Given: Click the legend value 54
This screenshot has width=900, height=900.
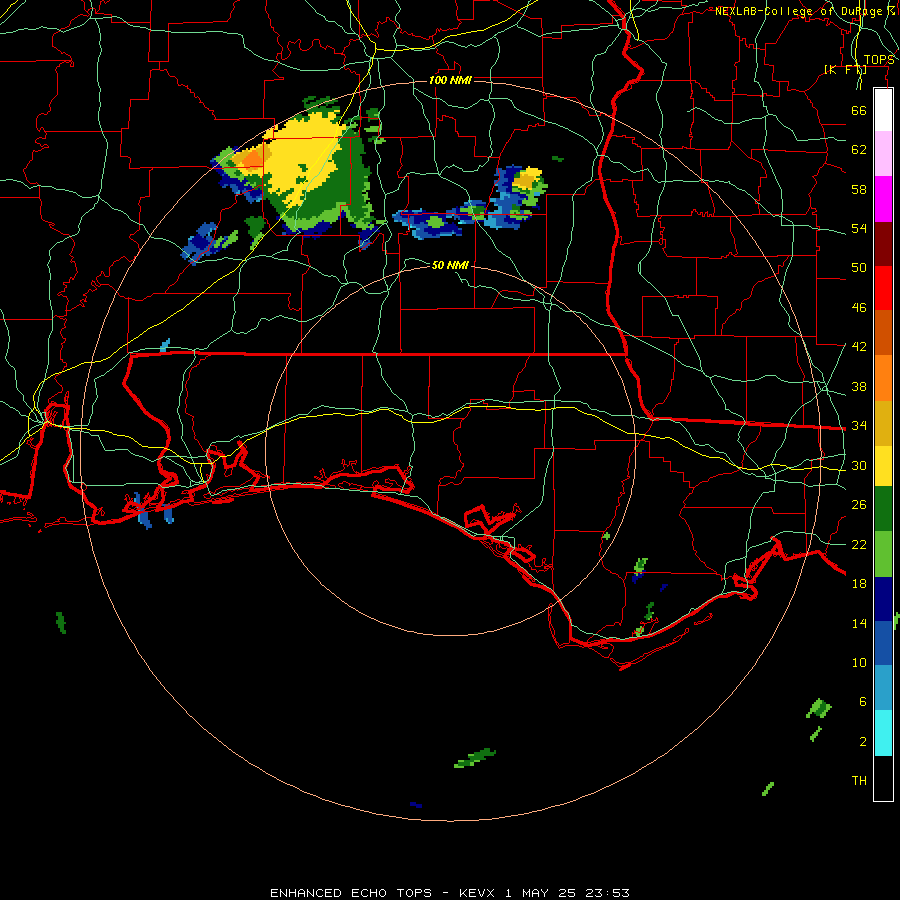Looking at the screenshot, I should [x=859, y=228].
